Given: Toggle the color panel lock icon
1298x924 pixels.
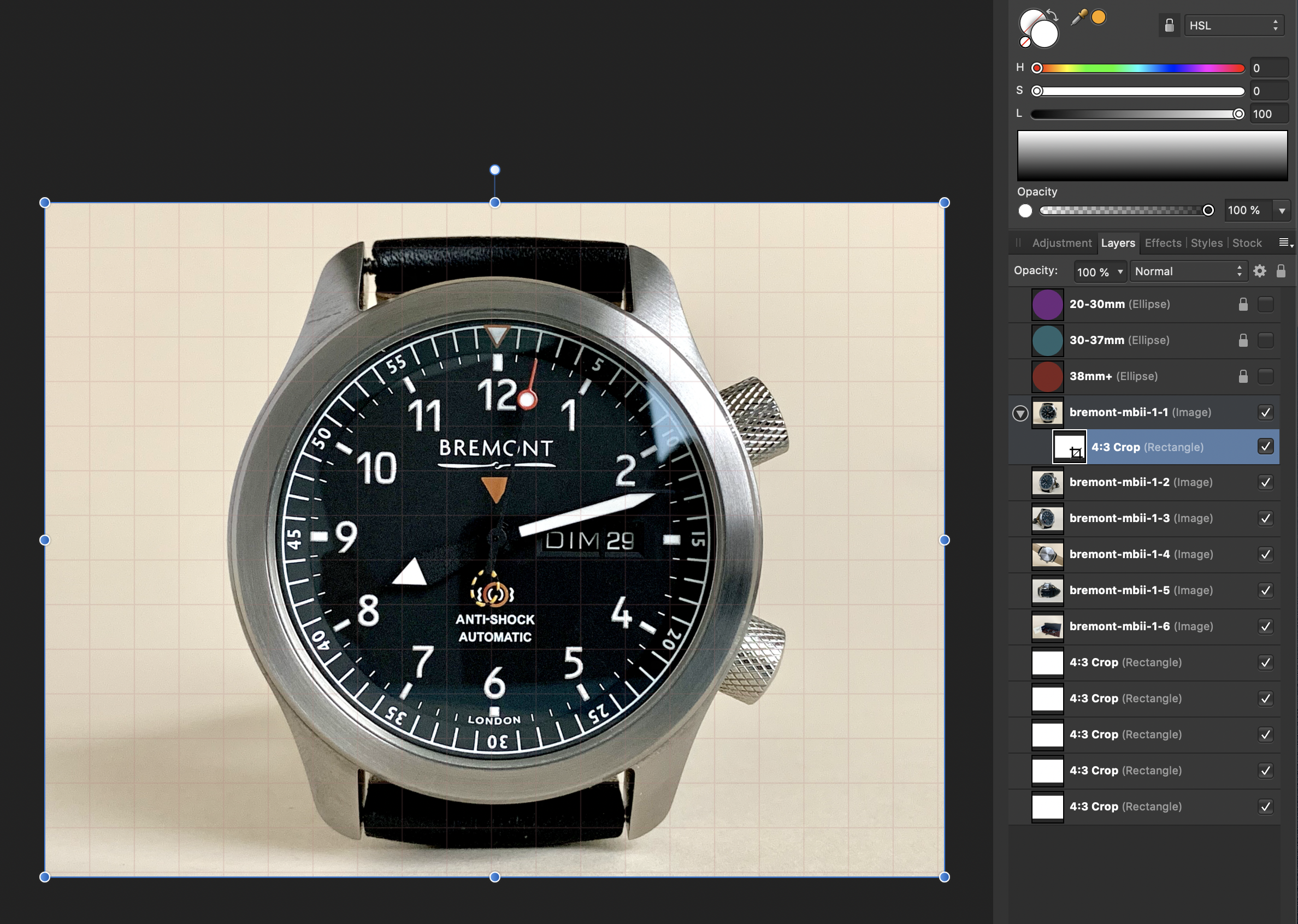Looking at the screenshot, I should click(1169, 26).
